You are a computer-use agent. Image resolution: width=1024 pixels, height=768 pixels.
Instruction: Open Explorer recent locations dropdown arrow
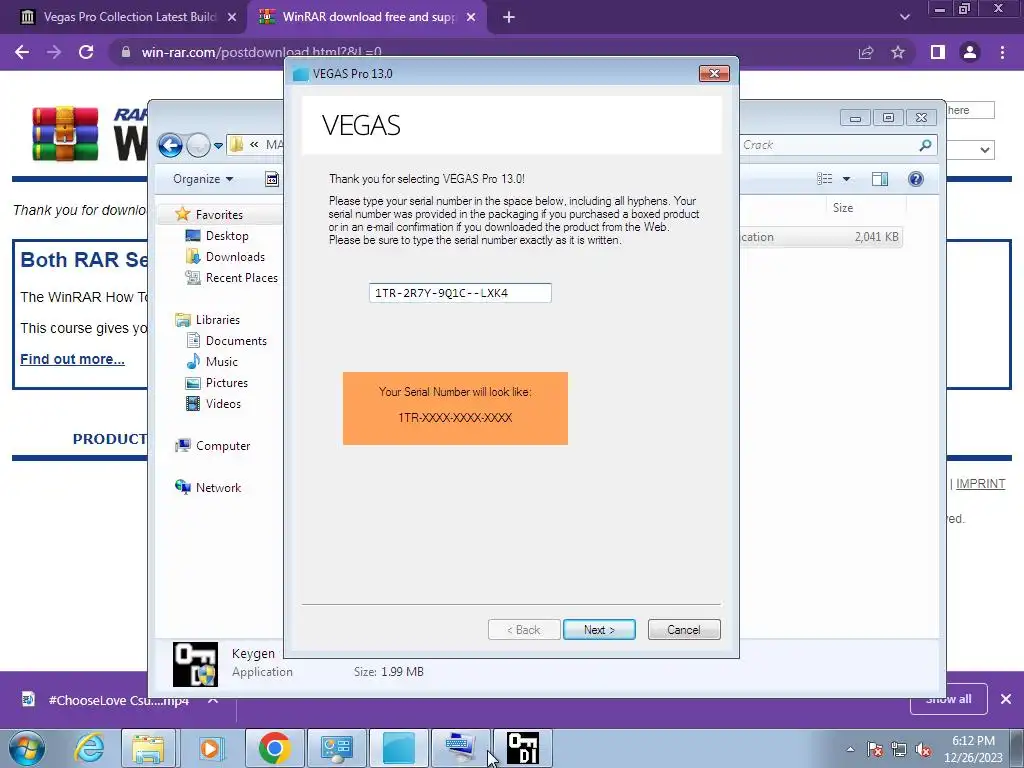pyautogui.click(x=218, y=146)
